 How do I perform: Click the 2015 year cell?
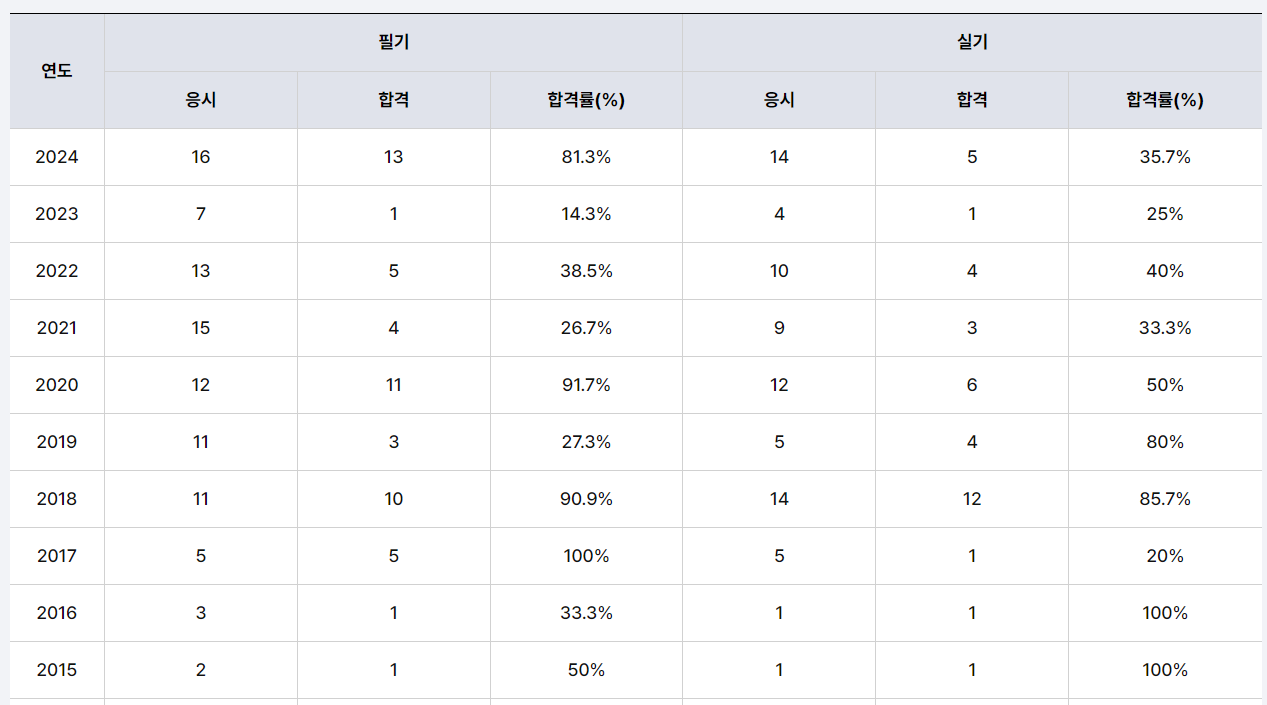(57, 670)
